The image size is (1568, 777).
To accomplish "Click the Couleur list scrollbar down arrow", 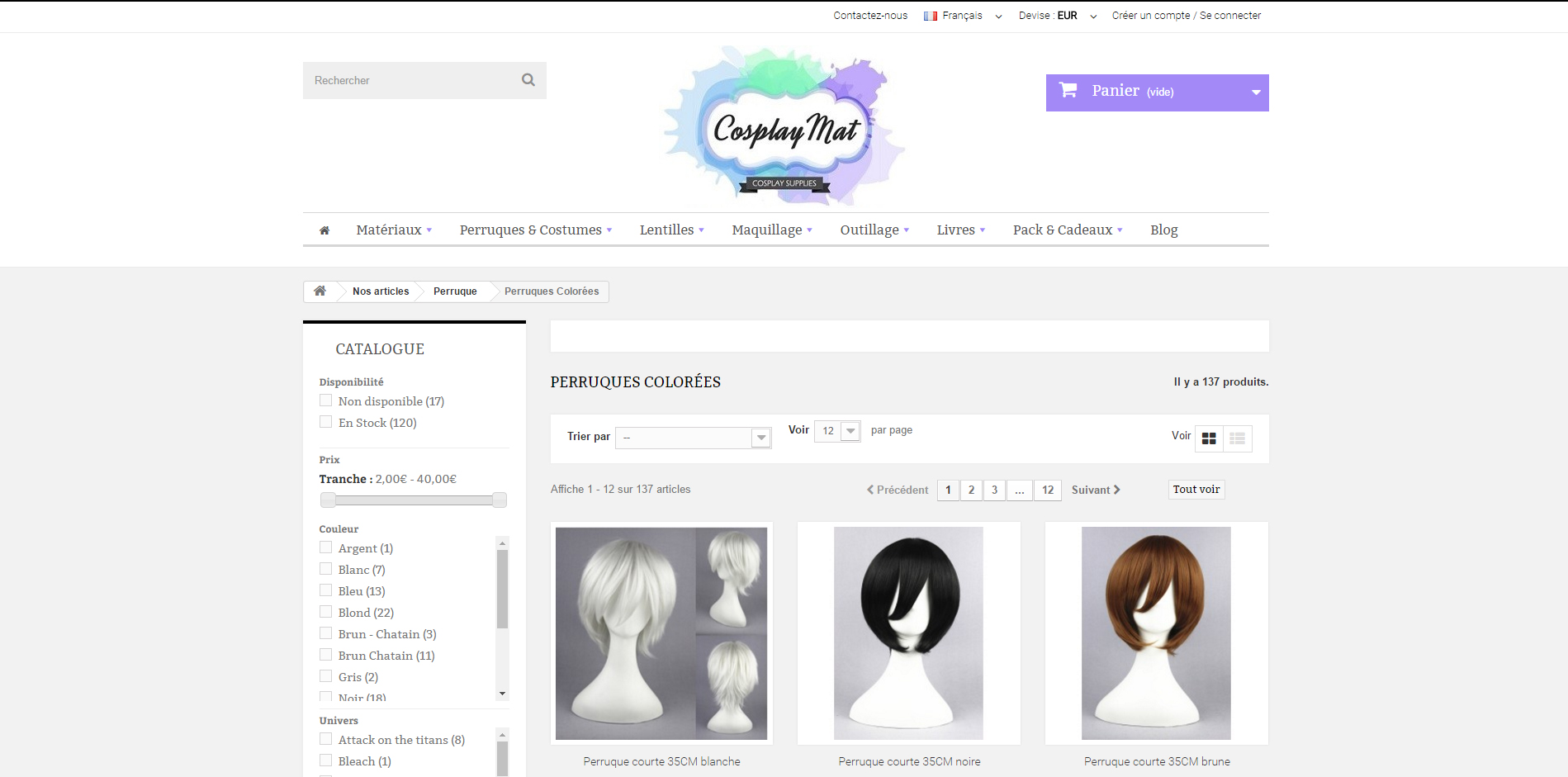I will (x=502, y=694).
